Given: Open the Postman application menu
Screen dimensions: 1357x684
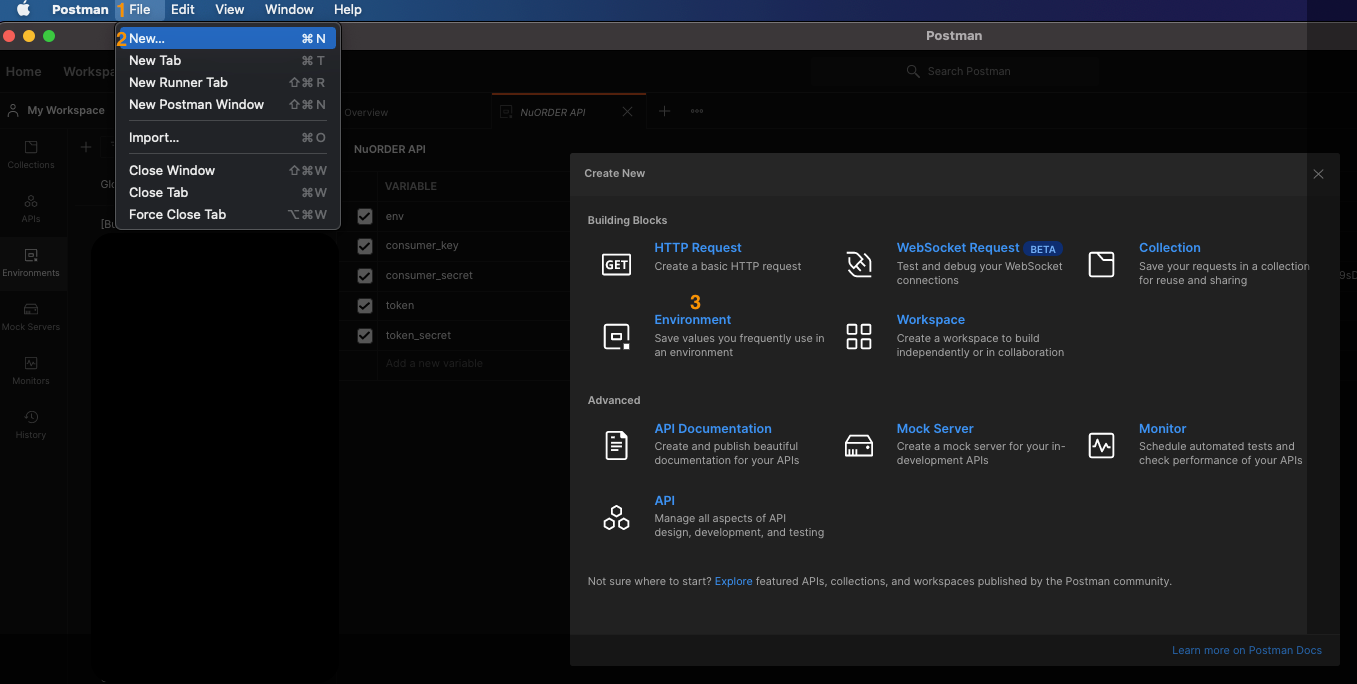Looking at the screenshot, I should point(80,9).
